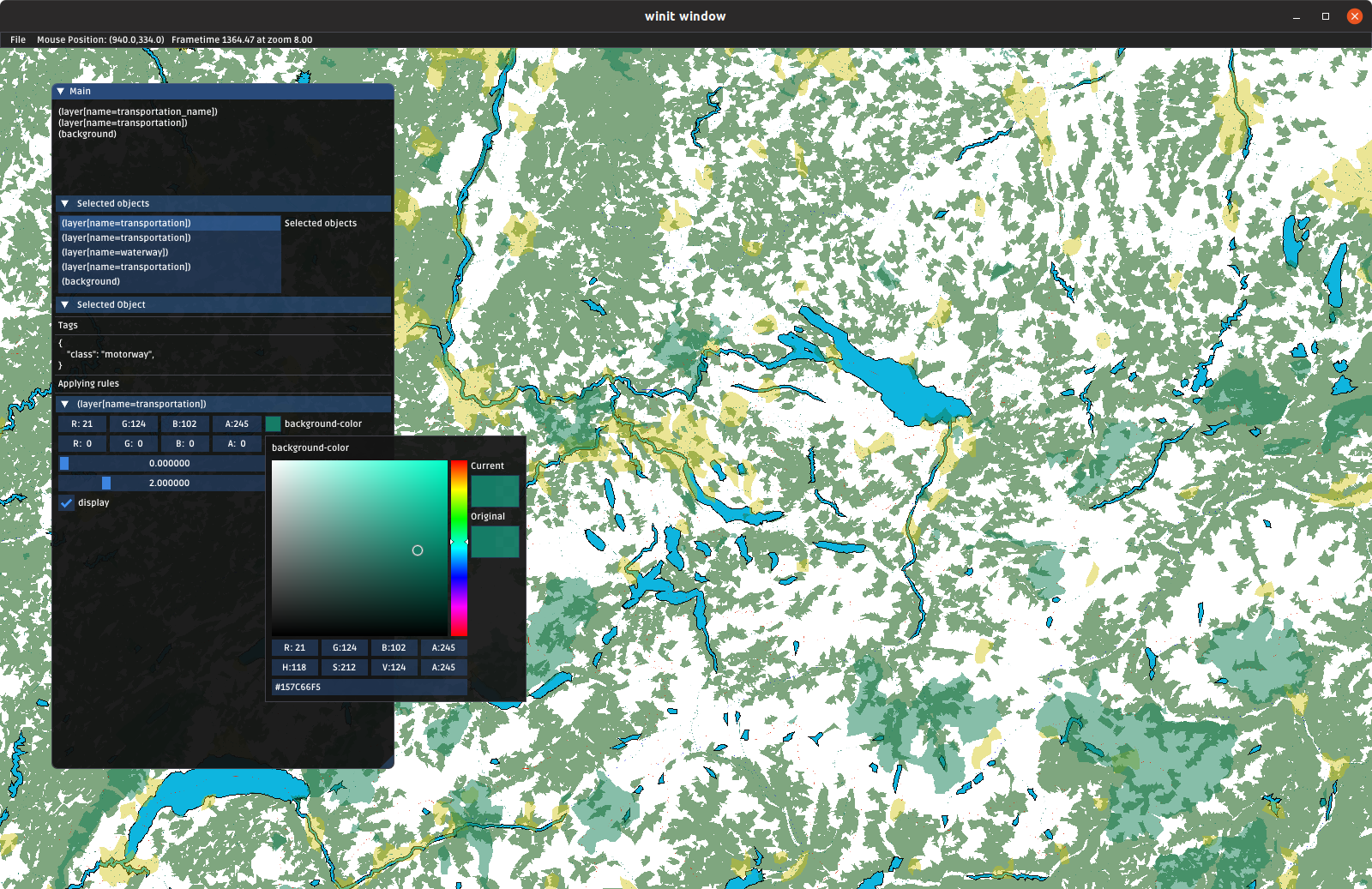The height and width of the screenshot is (889, 1372).
Task: Close the winit window
Action: [x=1355, y=16]
